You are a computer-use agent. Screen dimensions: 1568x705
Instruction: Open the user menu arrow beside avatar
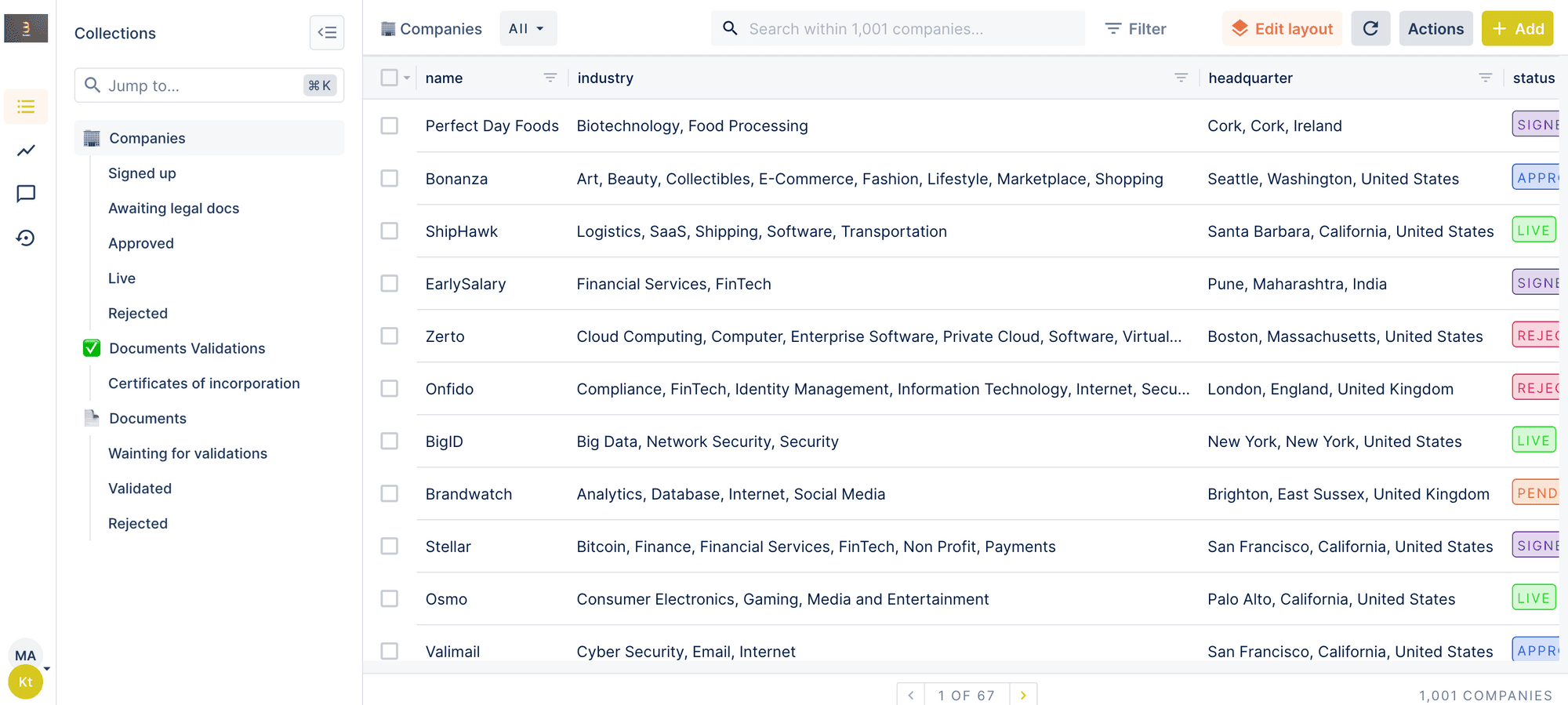pos(47,669)
